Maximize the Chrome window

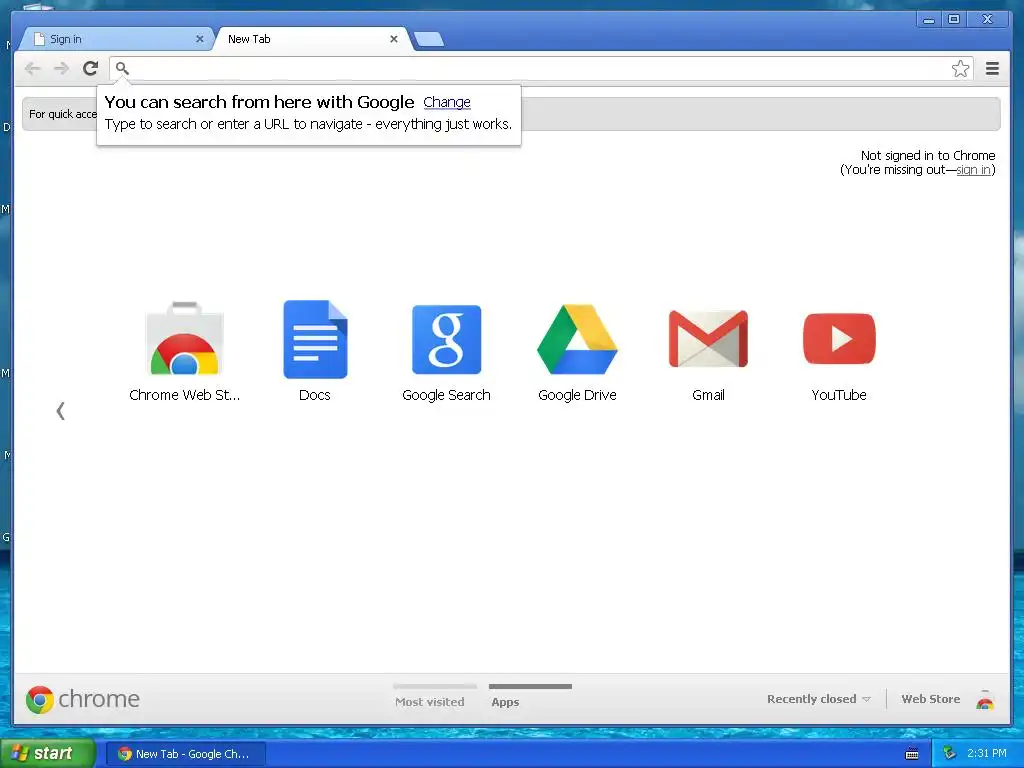coord(954,20)
